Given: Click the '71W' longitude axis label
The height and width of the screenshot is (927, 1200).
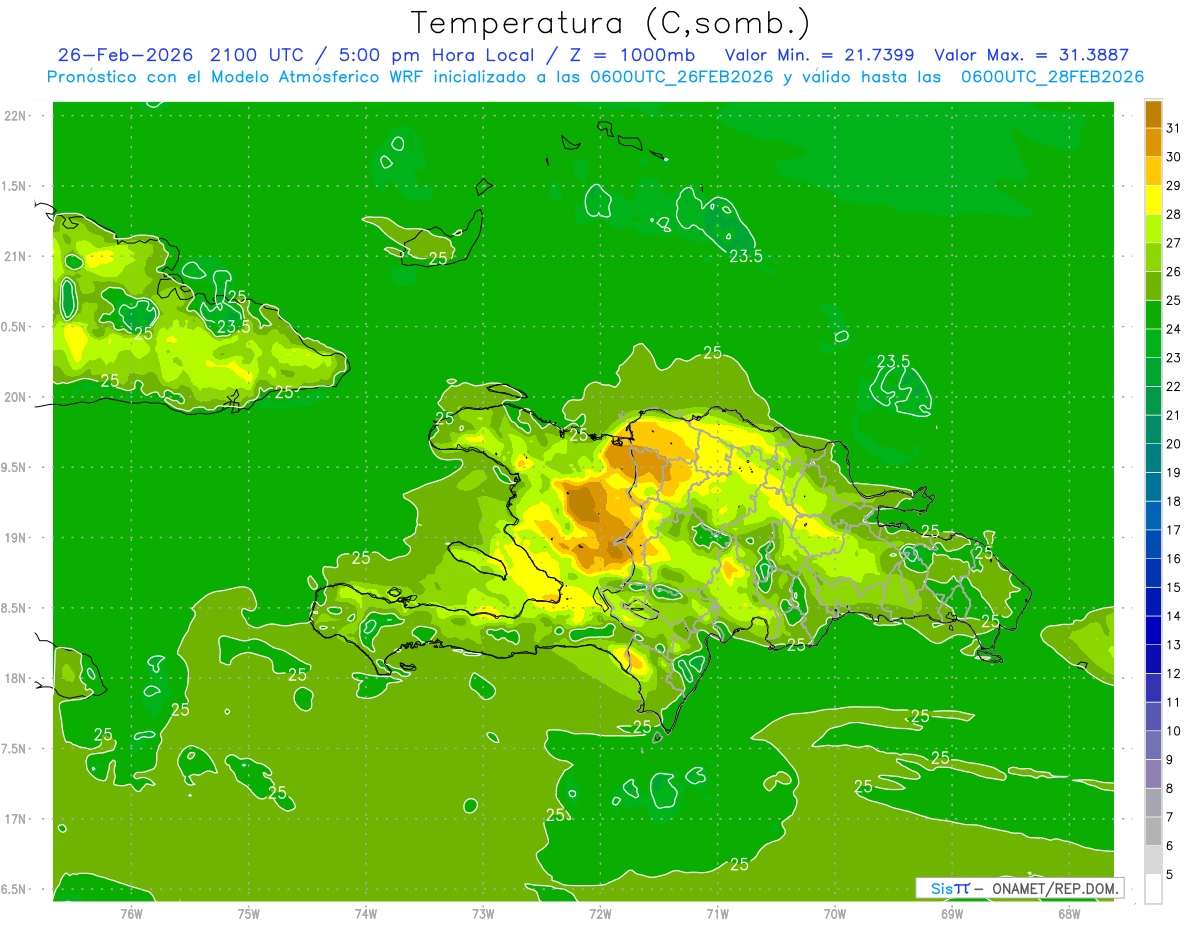Looking at the screenshot, I should click(x=717, y=913).
